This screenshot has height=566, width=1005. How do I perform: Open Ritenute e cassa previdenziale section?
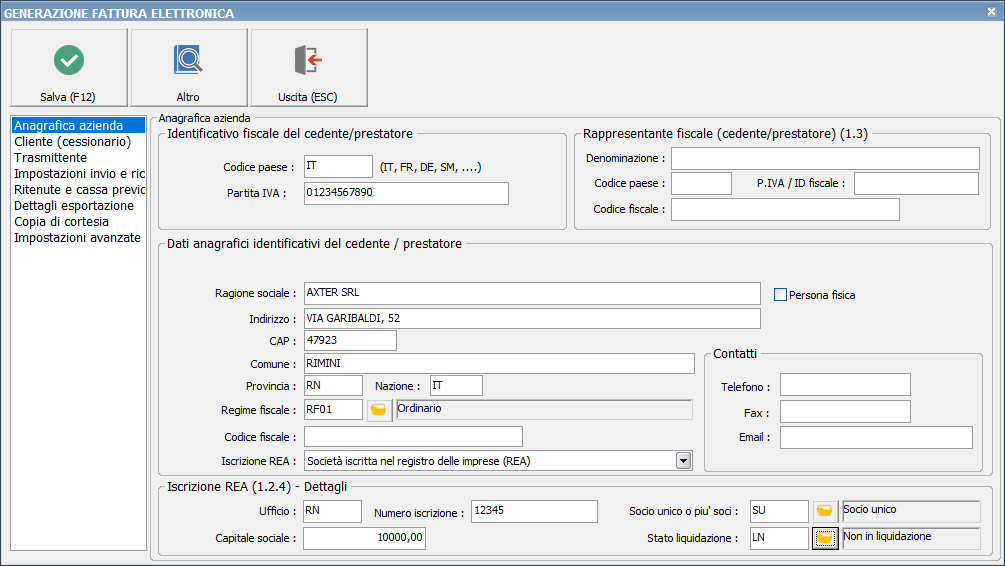point(79,190)
